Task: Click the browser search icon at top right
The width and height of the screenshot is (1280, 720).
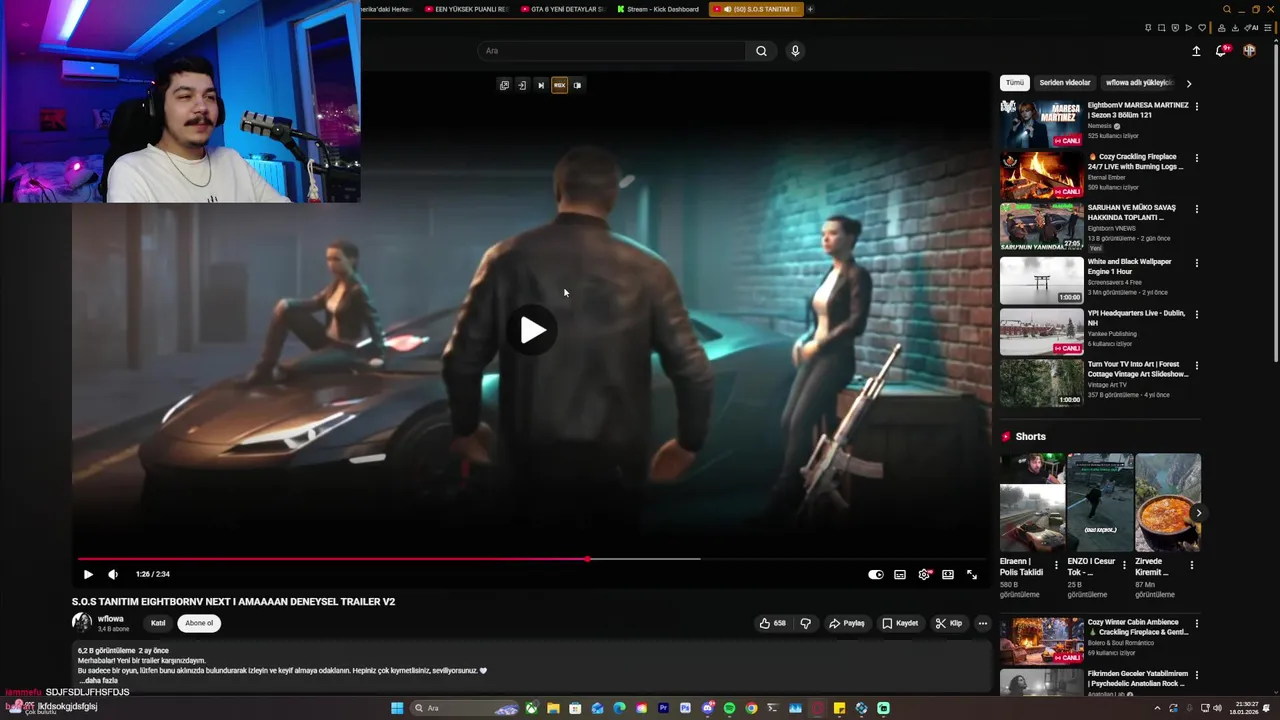Action: pyautogui.click(x=1227, y=9)
